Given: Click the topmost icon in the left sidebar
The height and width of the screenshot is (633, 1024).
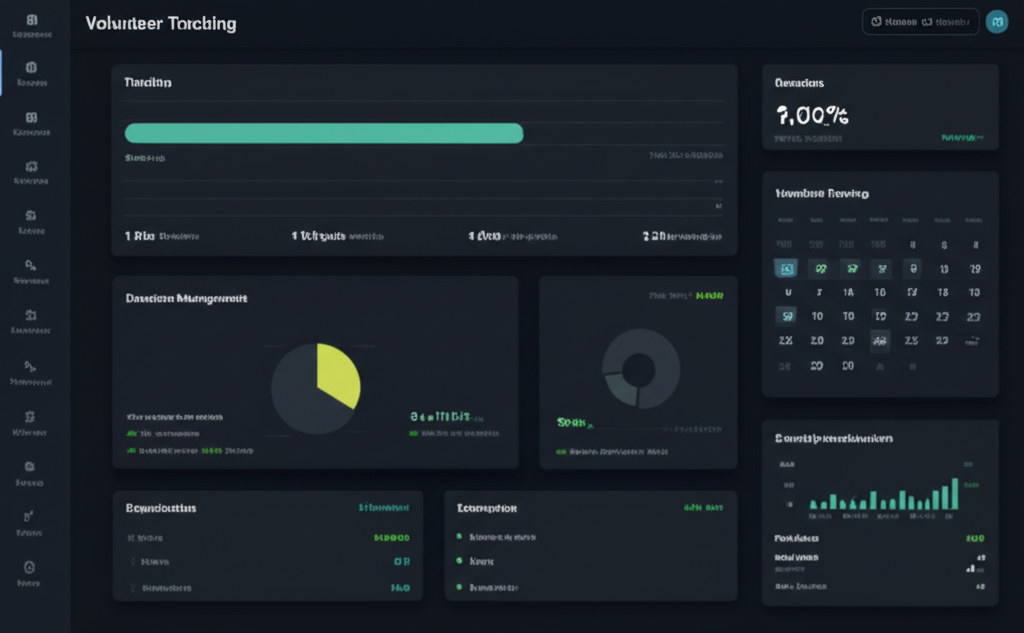Looking at the screenshot, I should [x=32, y=20].
